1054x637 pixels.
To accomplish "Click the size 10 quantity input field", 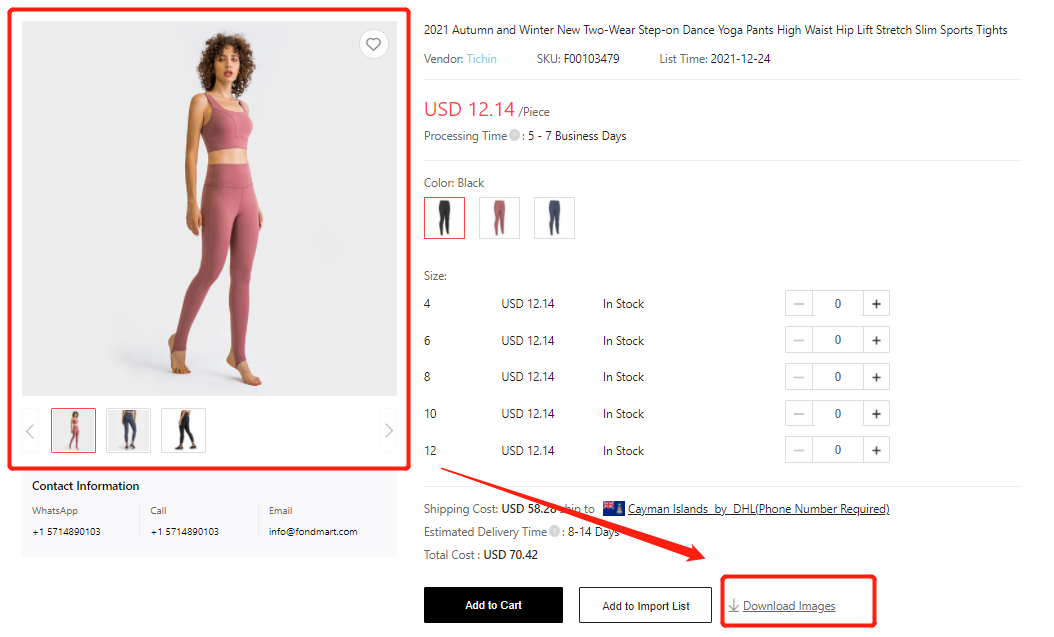I will click(838, 414).
